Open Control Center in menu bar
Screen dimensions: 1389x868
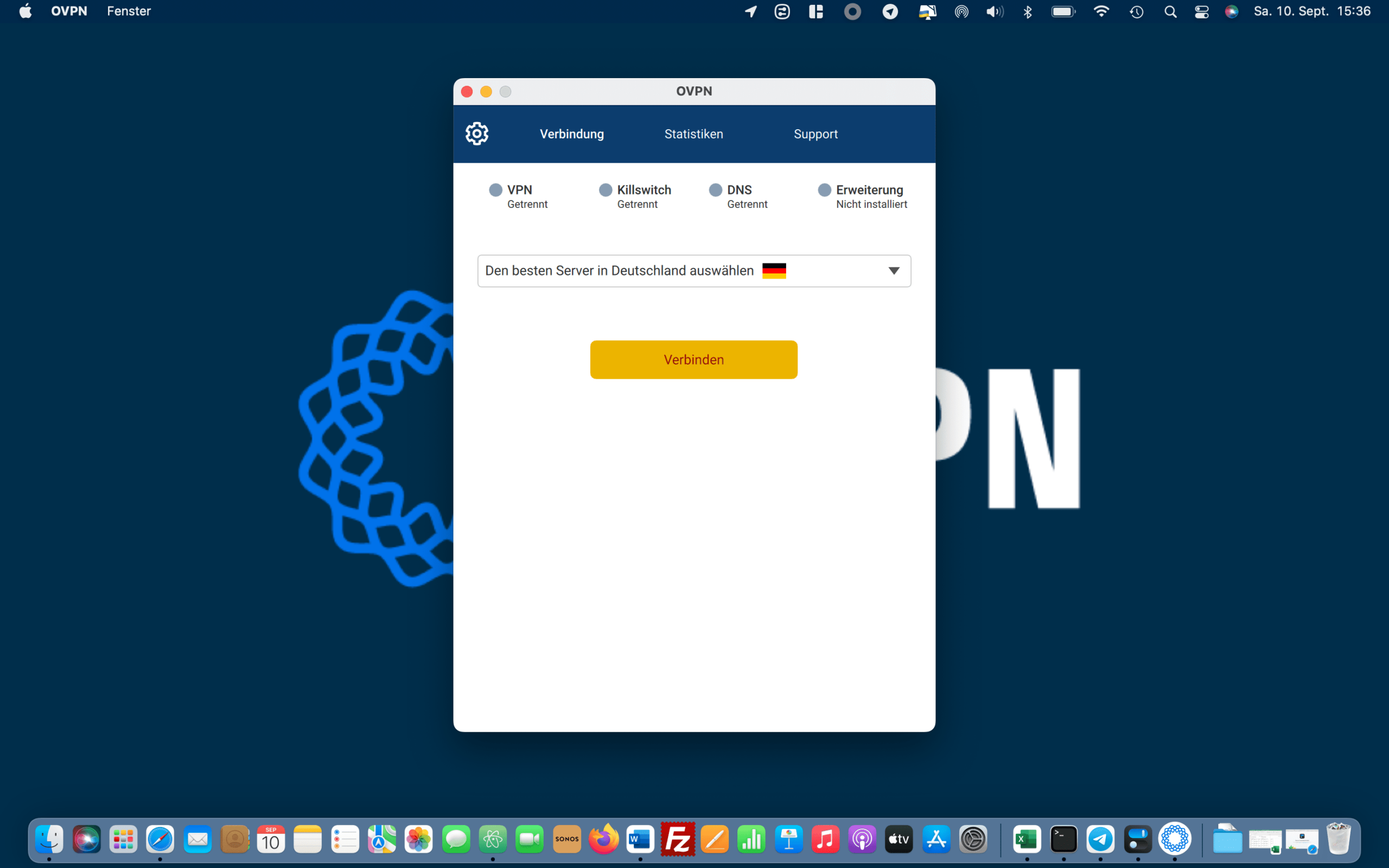coord(1201,11)
